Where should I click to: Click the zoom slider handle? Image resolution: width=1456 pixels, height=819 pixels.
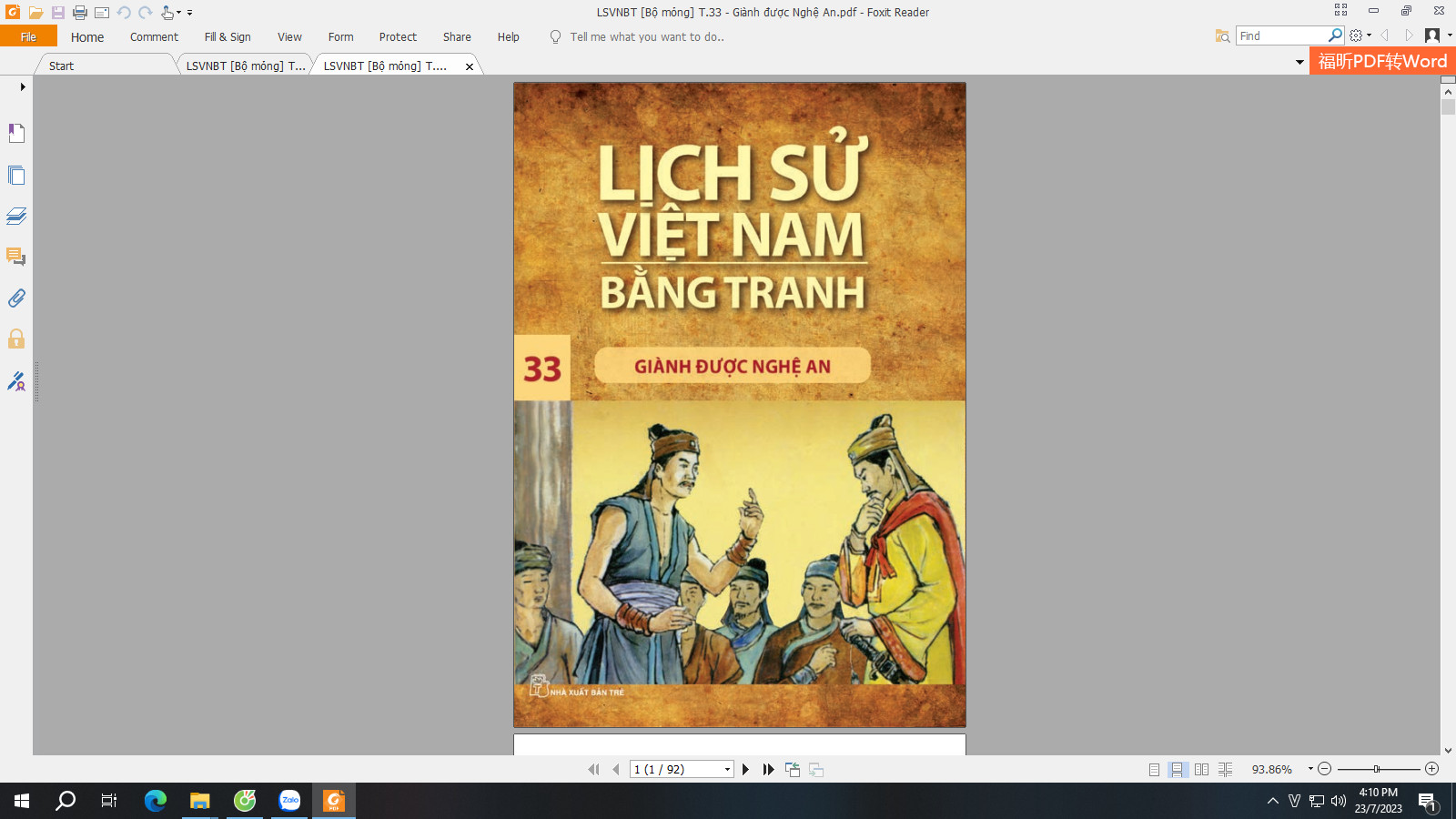click(1377, 769)
